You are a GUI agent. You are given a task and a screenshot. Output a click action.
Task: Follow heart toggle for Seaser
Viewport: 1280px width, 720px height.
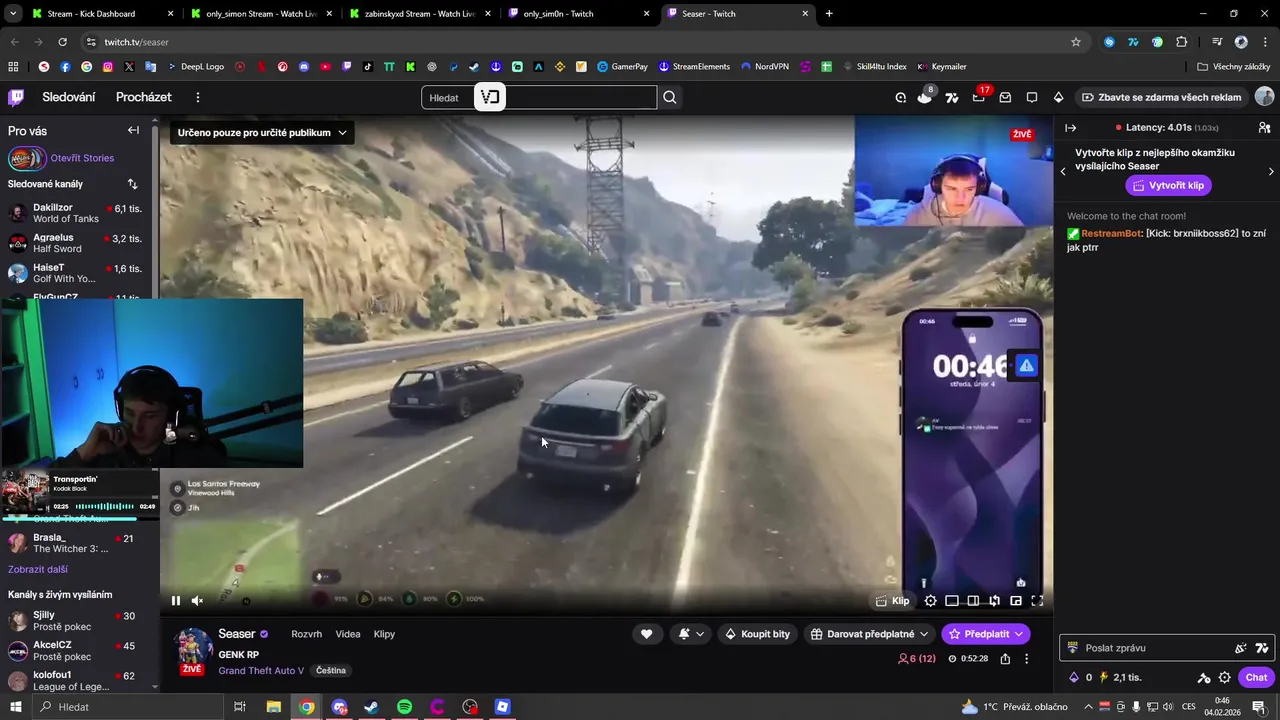(x=646, y=634)
